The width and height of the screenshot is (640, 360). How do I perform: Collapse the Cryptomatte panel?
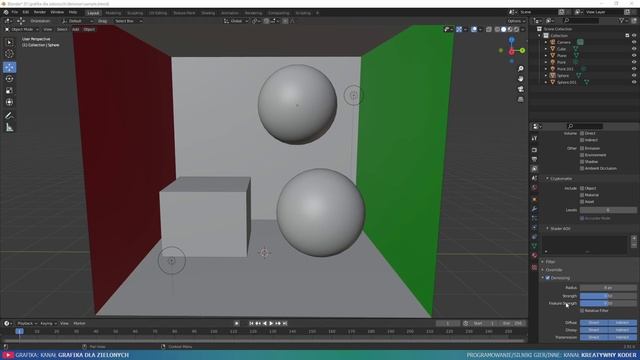coord(547,178)
